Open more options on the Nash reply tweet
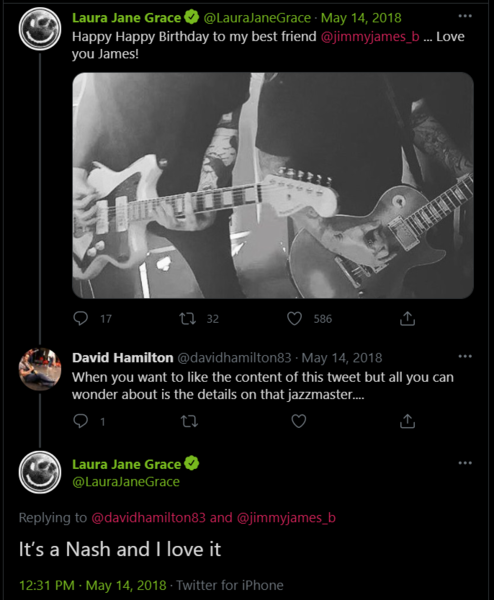494x600 pixels. point(465,463)
